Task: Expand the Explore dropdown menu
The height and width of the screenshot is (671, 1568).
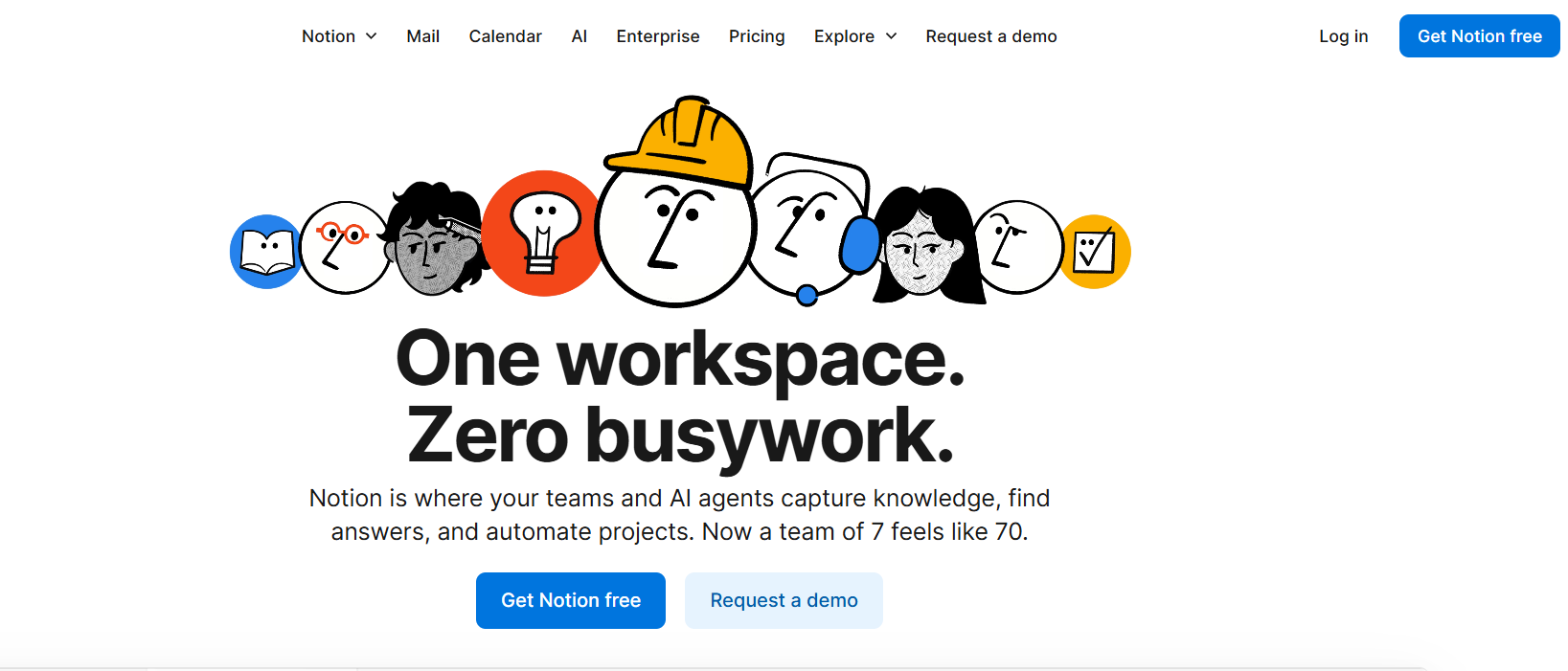Action: [854, 36]
